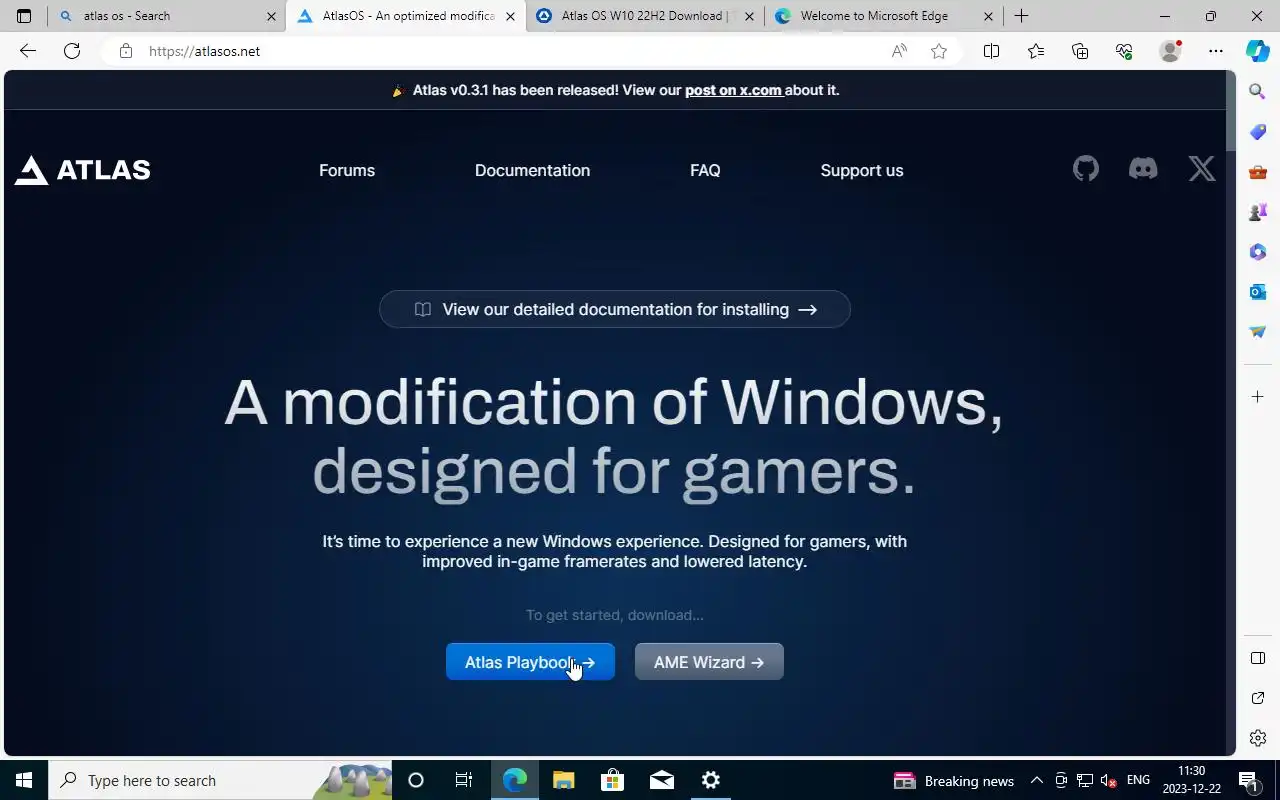1280x800 pixels.
Task: Open Collections in Edge toolbar
Action: [x=1080, y=51]
